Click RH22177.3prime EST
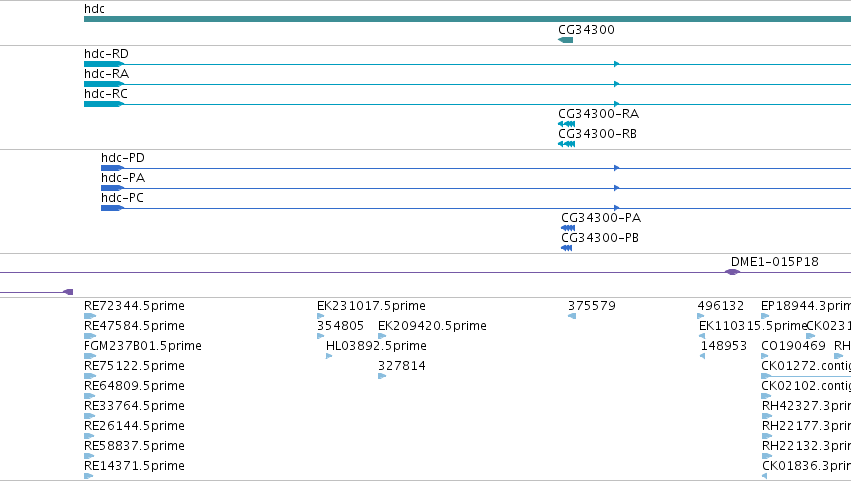The height and width of the screenshot is (481, 851). pyautogui.click(x=767, y=436)
